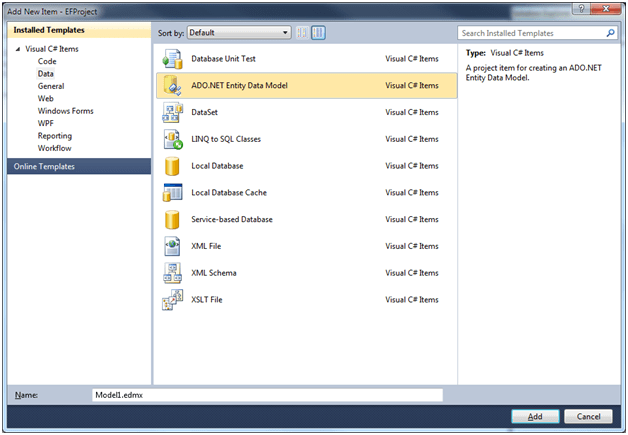Select the General category
This screenshot has height=435, width=628.
click(51, 86)
